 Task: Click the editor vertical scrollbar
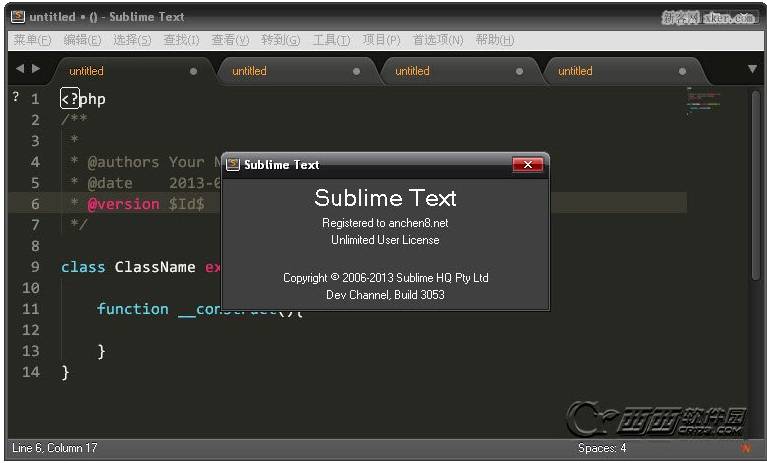click(x=756, y=186)
